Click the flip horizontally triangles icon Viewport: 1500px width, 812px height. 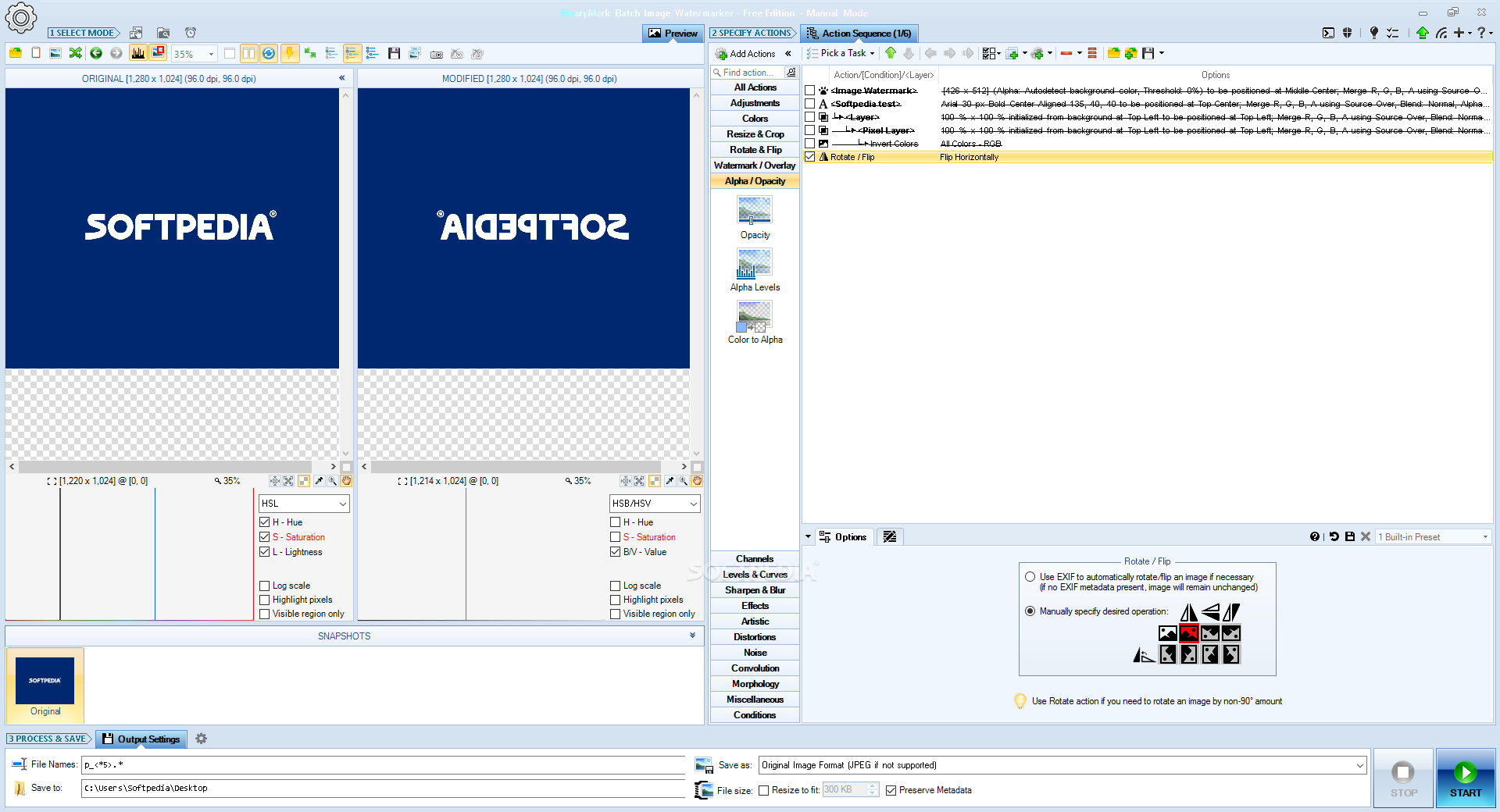[1189, 612]
